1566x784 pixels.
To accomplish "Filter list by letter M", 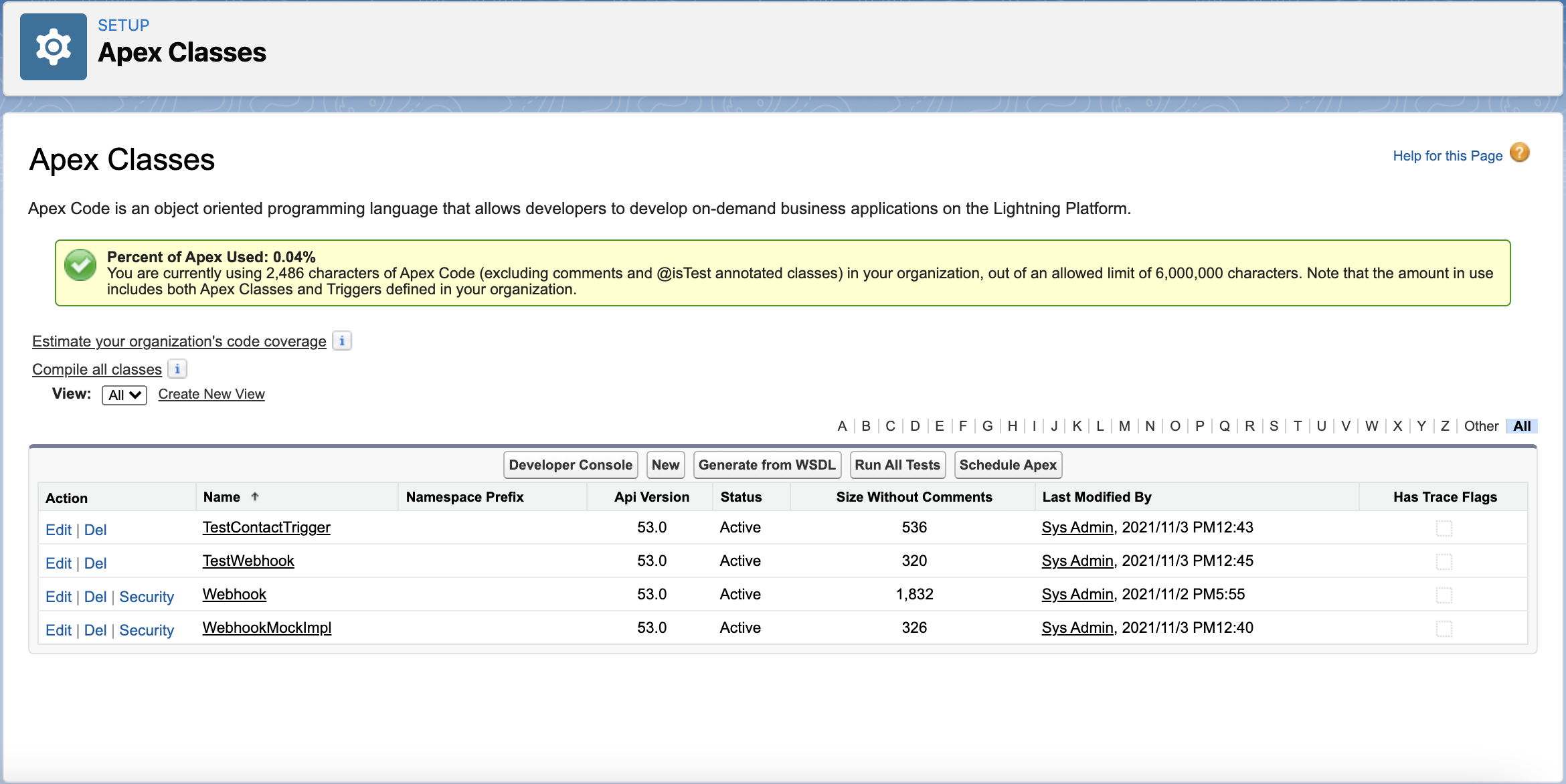I will click(x=1124, y=426).
